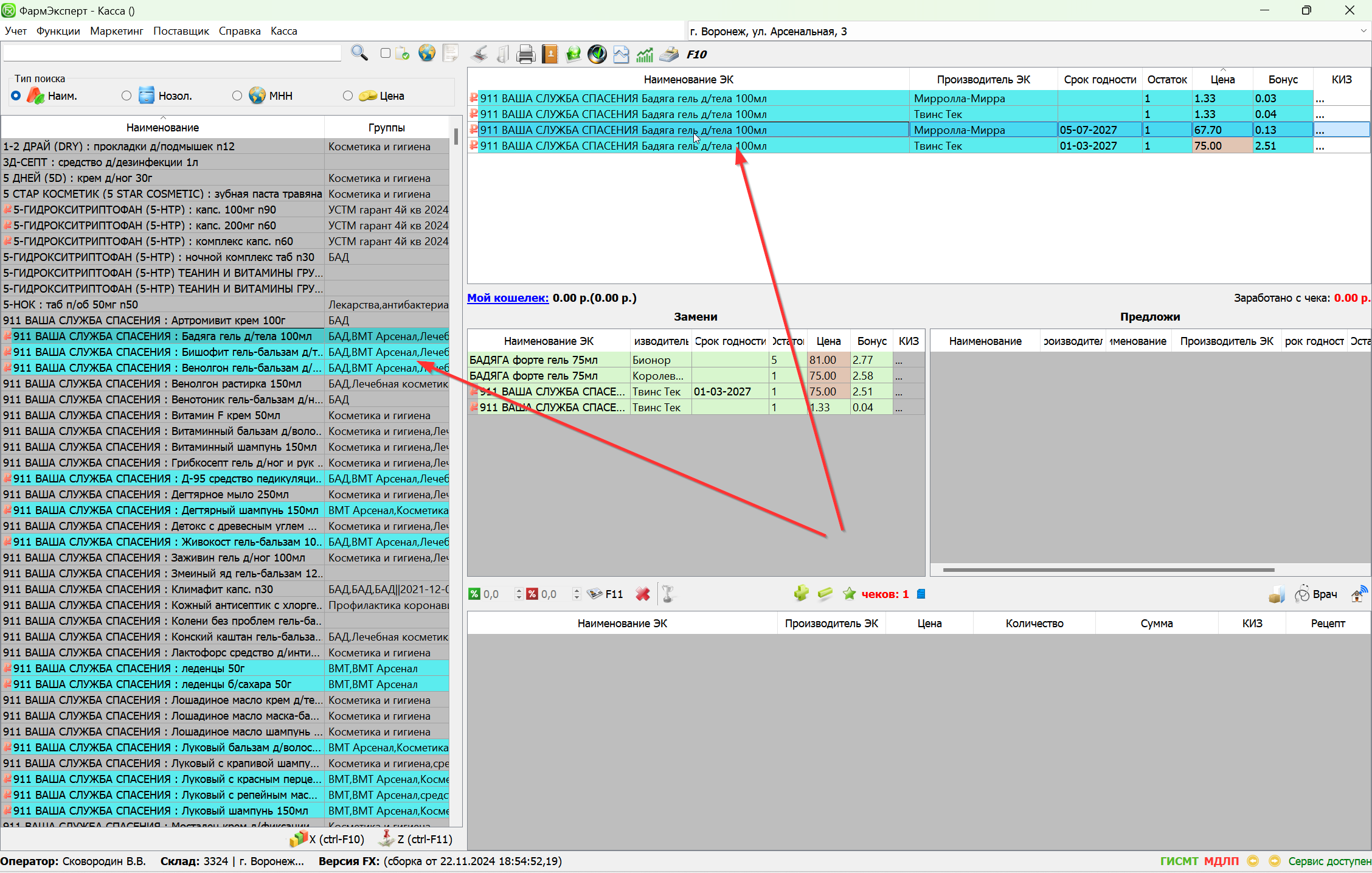1372x873 pixels.
Task: Click the magnifying glass search icon
Action: click(359, 54)
